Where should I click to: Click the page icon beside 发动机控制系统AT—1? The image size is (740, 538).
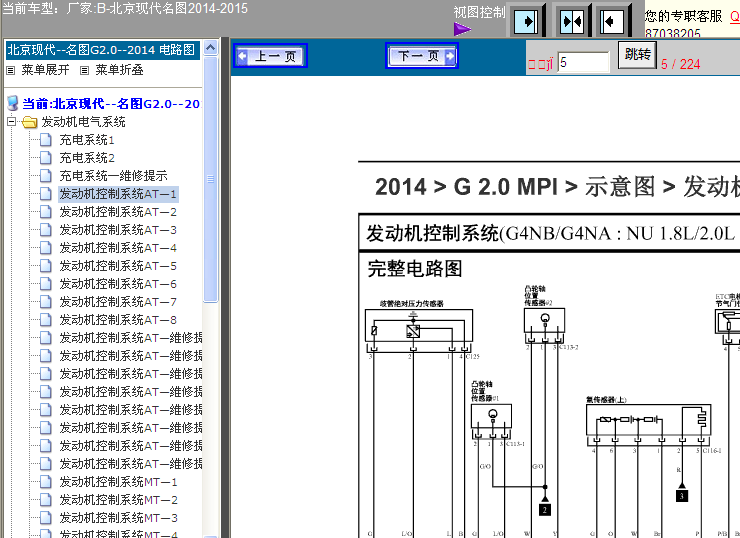coord(46,194)
